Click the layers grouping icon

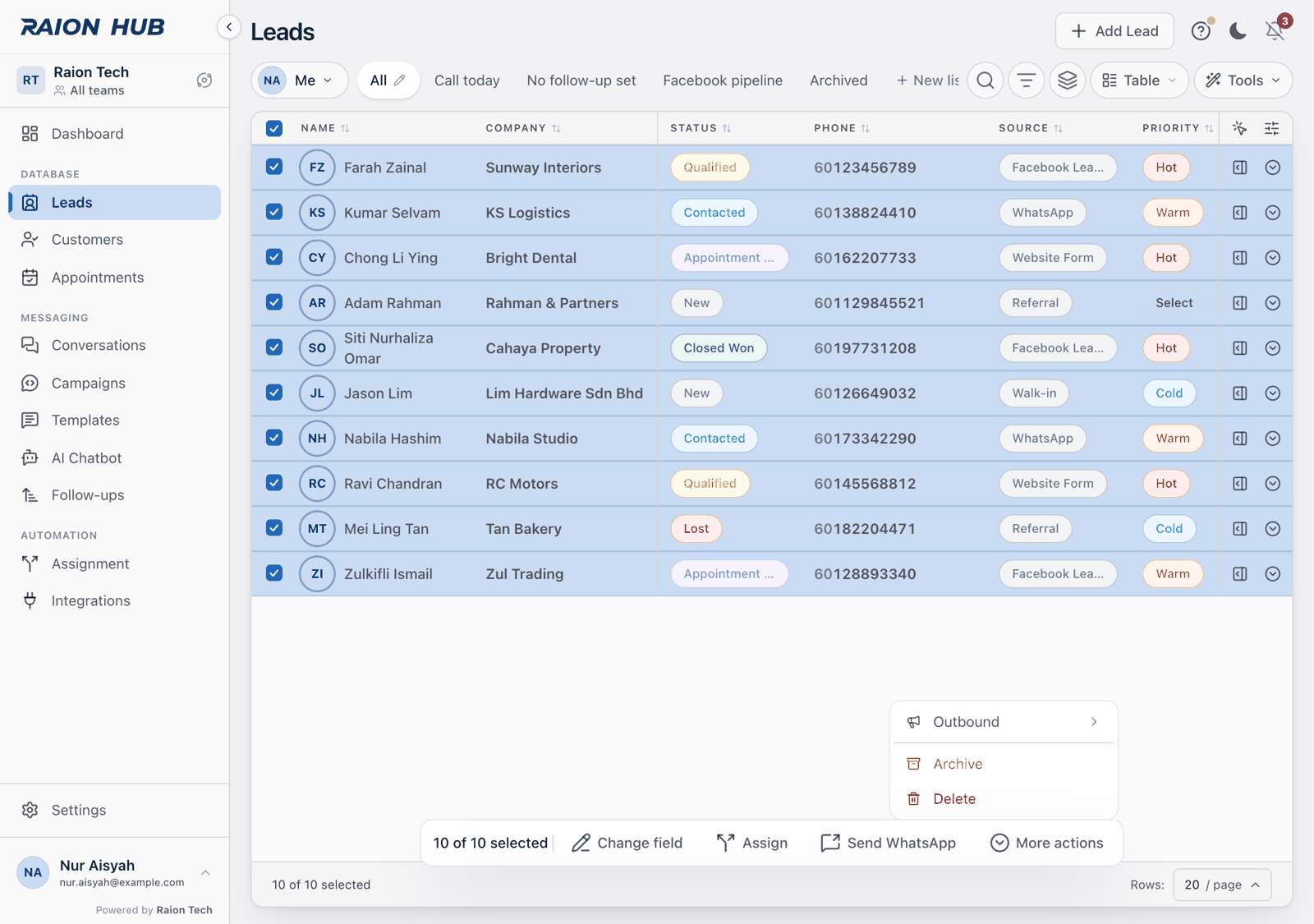(x=1068, y=80)
